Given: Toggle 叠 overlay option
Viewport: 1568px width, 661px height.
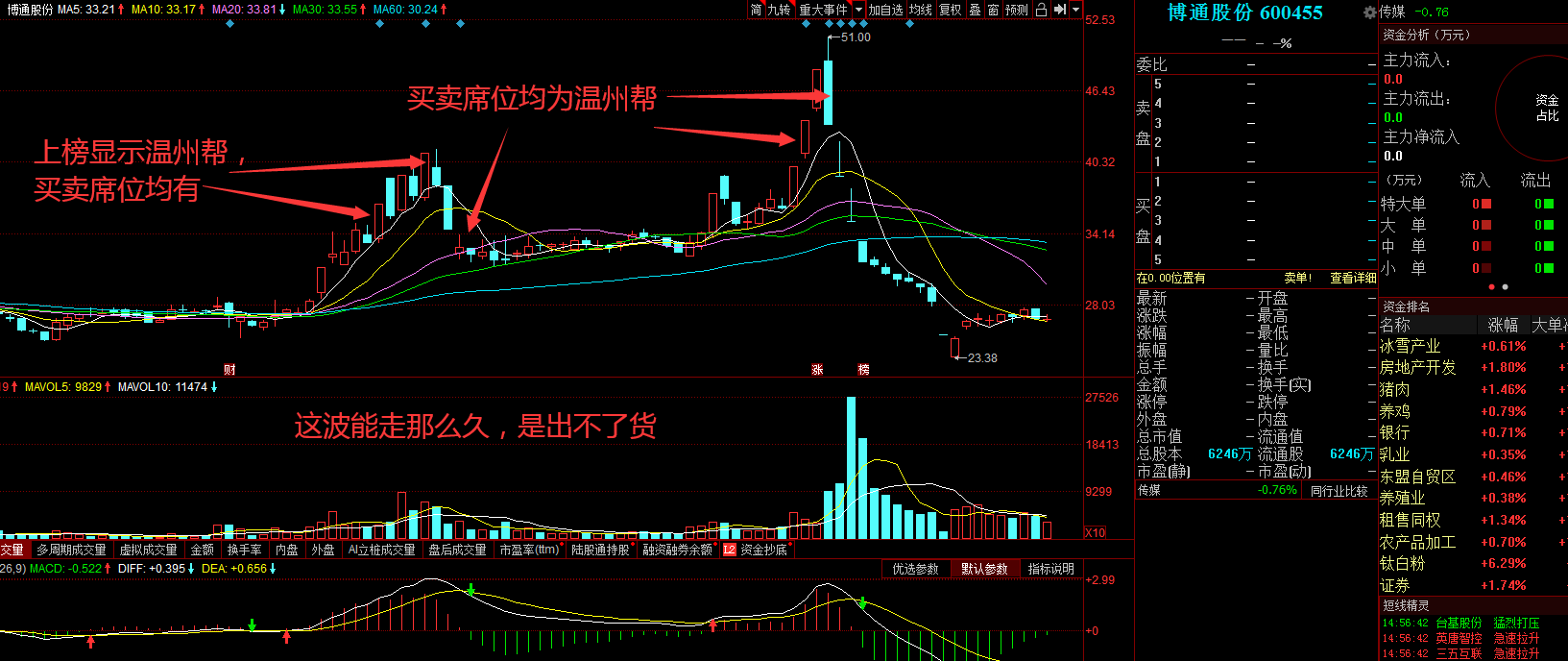Looking at the screenshot, I should tap(975, 10).
